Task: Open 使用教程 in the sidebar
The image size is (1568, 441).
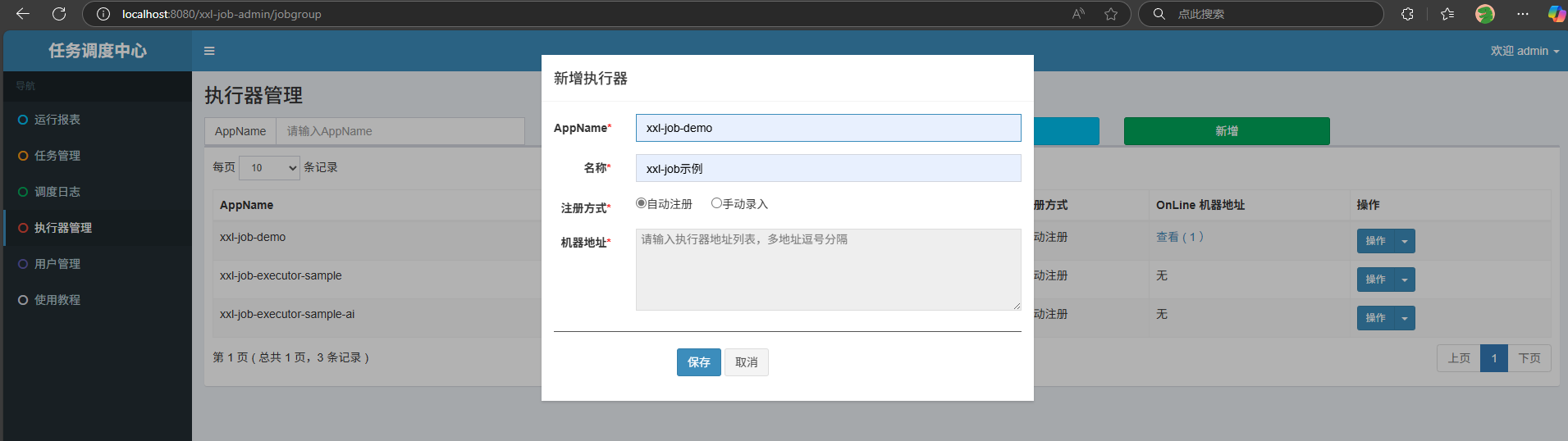Action: tap(98, 300)
